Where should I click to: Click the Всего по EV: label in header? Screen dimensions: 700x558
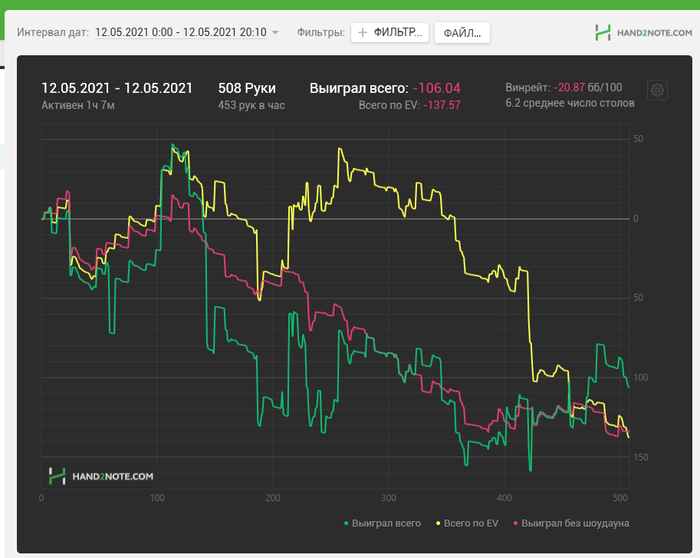[389, 105]
